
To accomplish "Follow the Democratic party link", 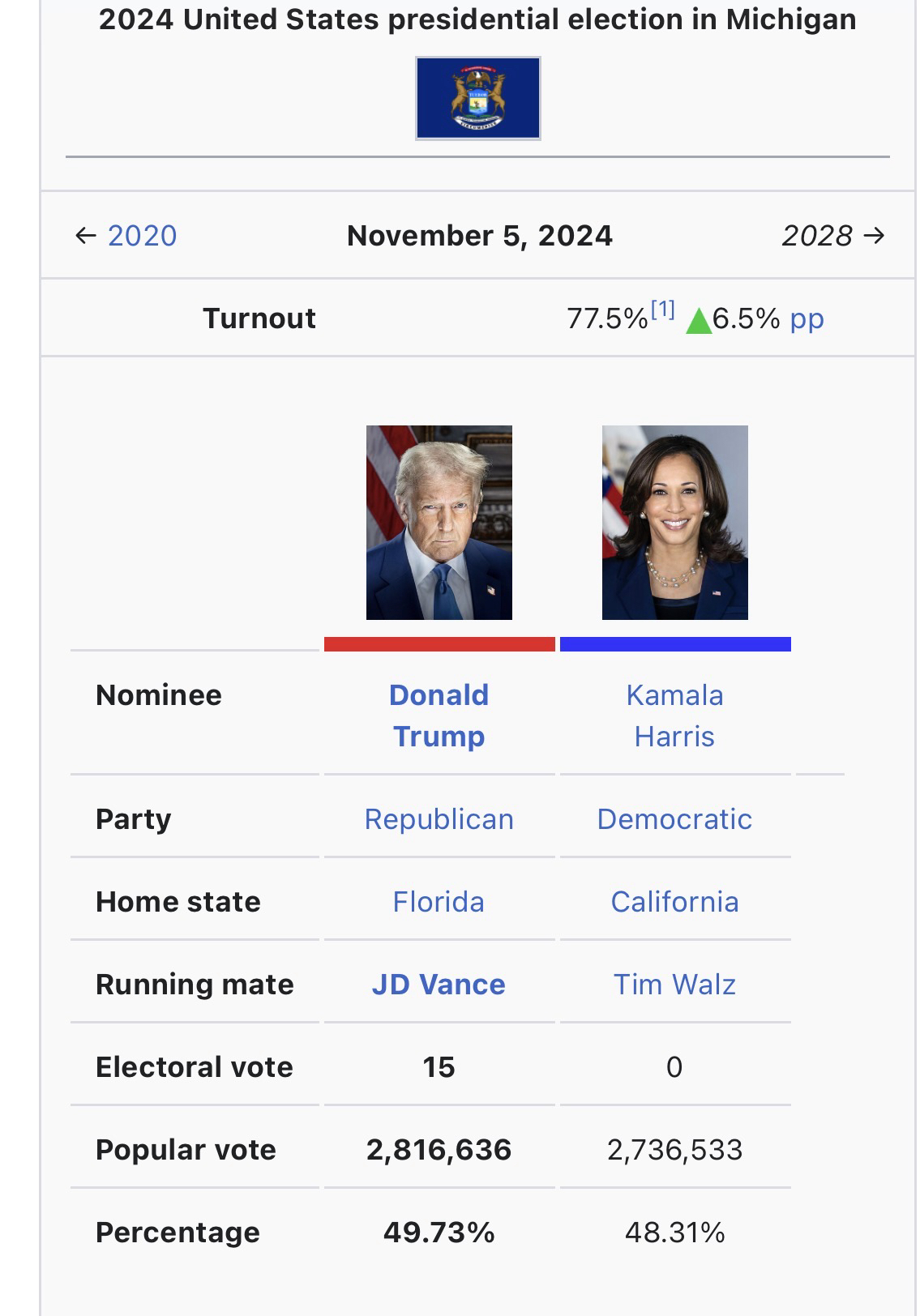I will pos(674,819).
